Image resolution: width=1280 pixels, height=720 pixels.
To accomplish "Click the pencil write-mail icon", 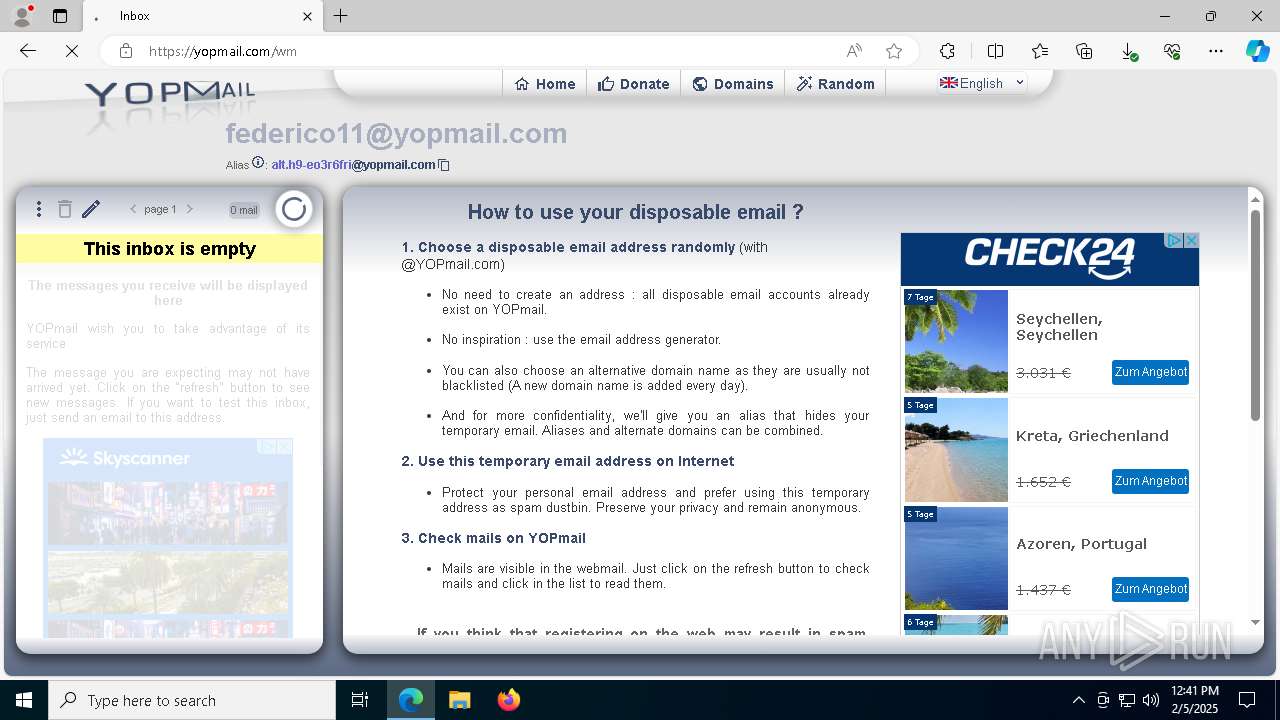I will (91, 209).
